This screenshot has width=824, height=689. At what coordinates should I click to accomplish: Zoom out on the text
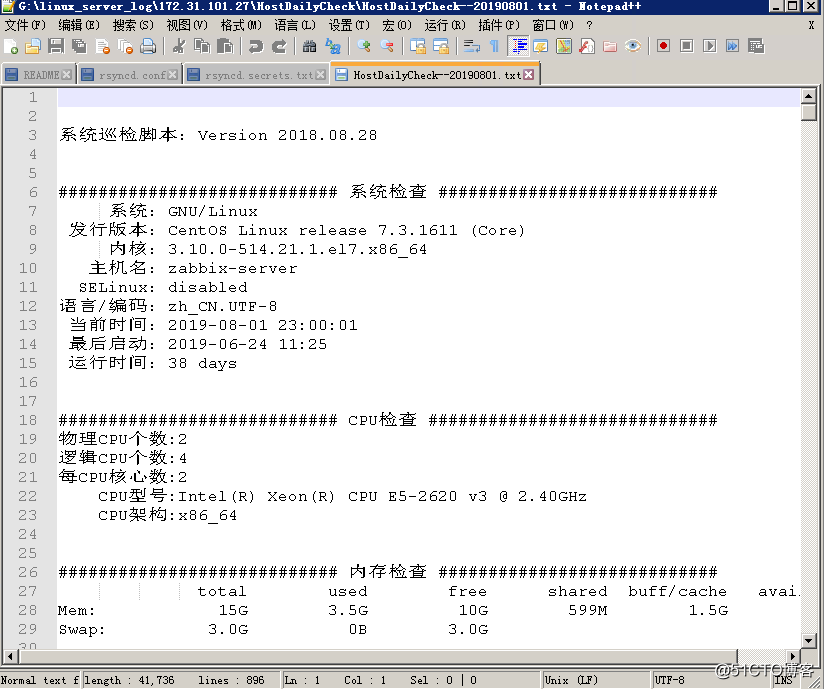(386, 46)
